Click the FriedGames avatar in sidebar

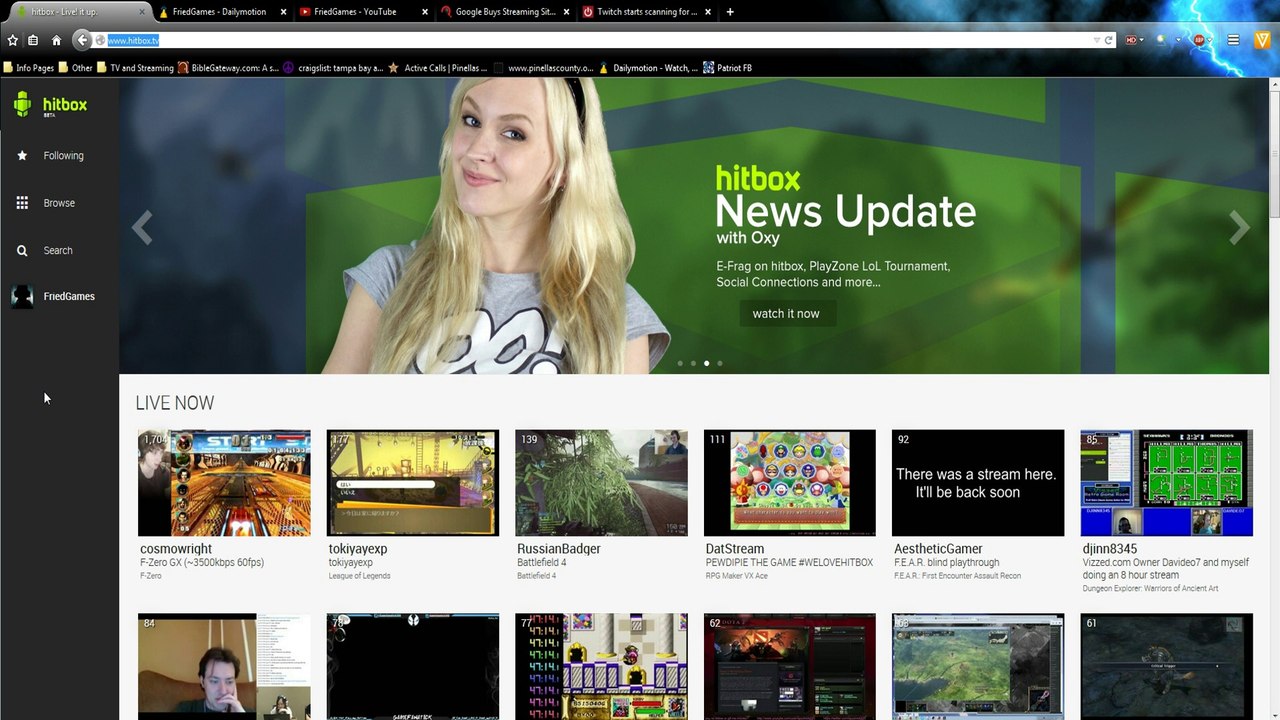click(22, 296)
